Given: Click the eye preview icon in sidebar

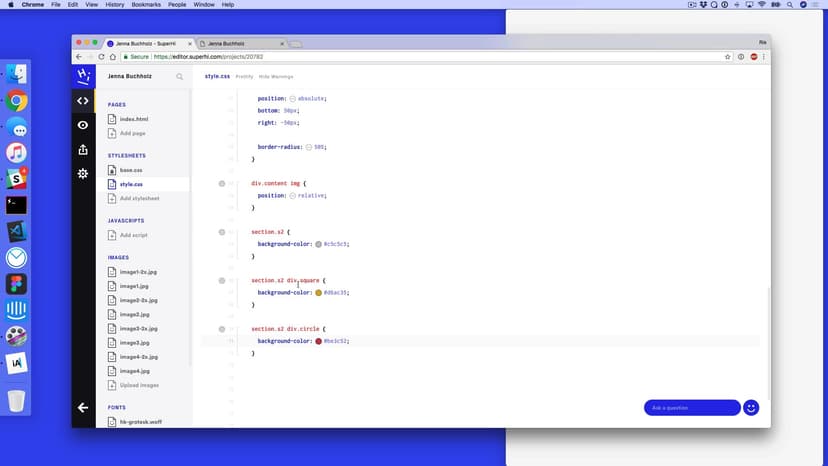Looking at the screenshot, I should click(83, 125).
